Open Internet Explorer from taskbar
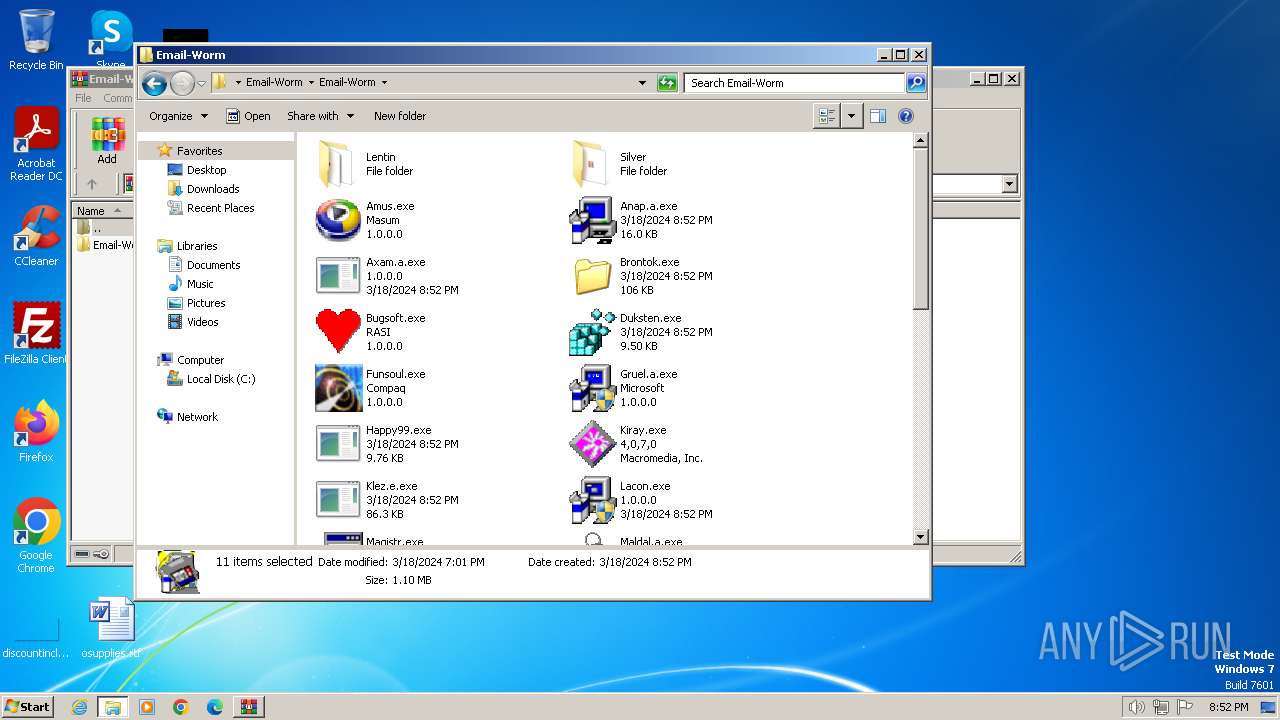 pos(79,707)
